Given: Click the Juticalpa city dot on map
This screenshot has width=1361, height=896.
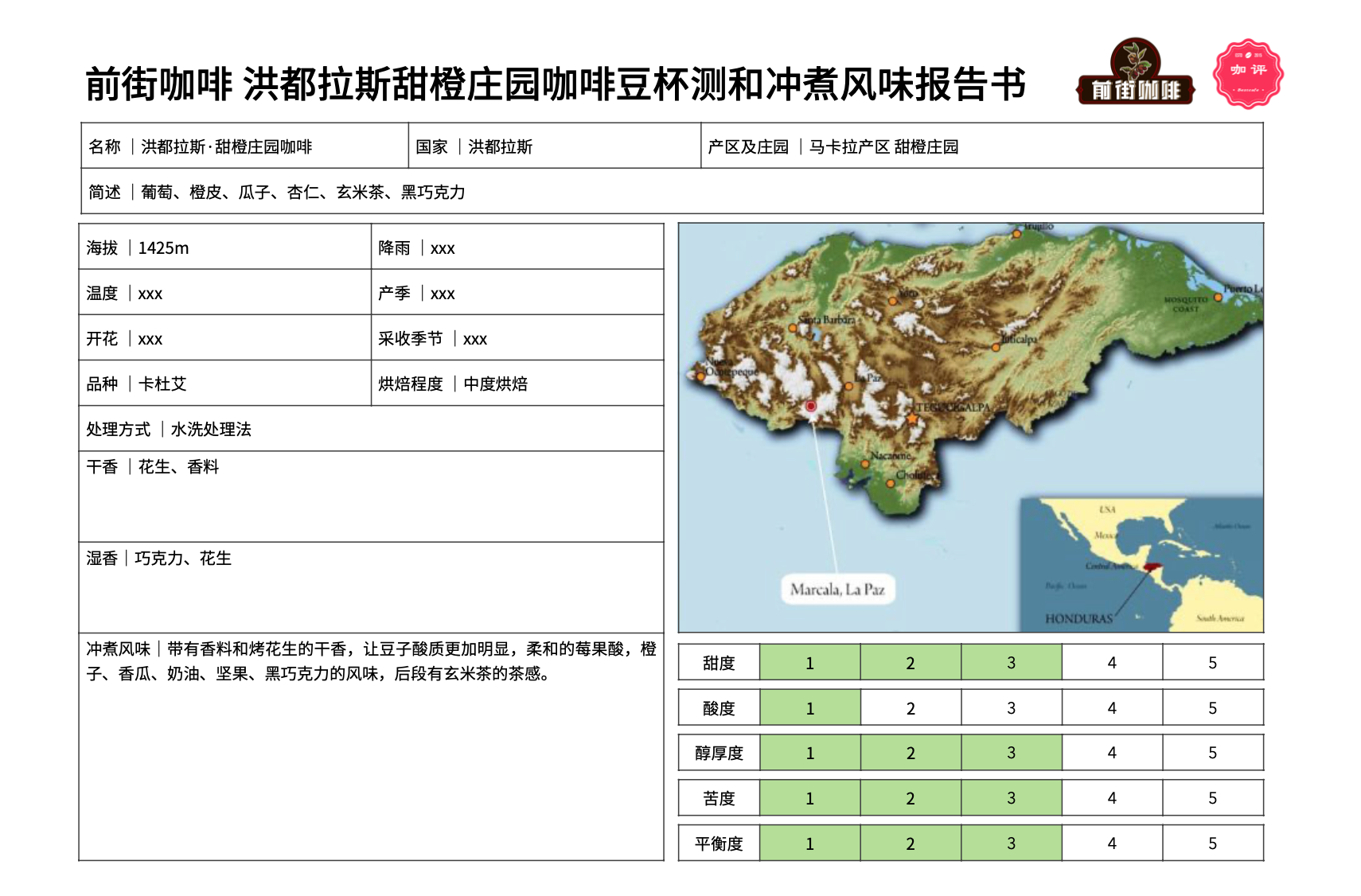Looking at the screenshot, I should (x=996, y=347).
